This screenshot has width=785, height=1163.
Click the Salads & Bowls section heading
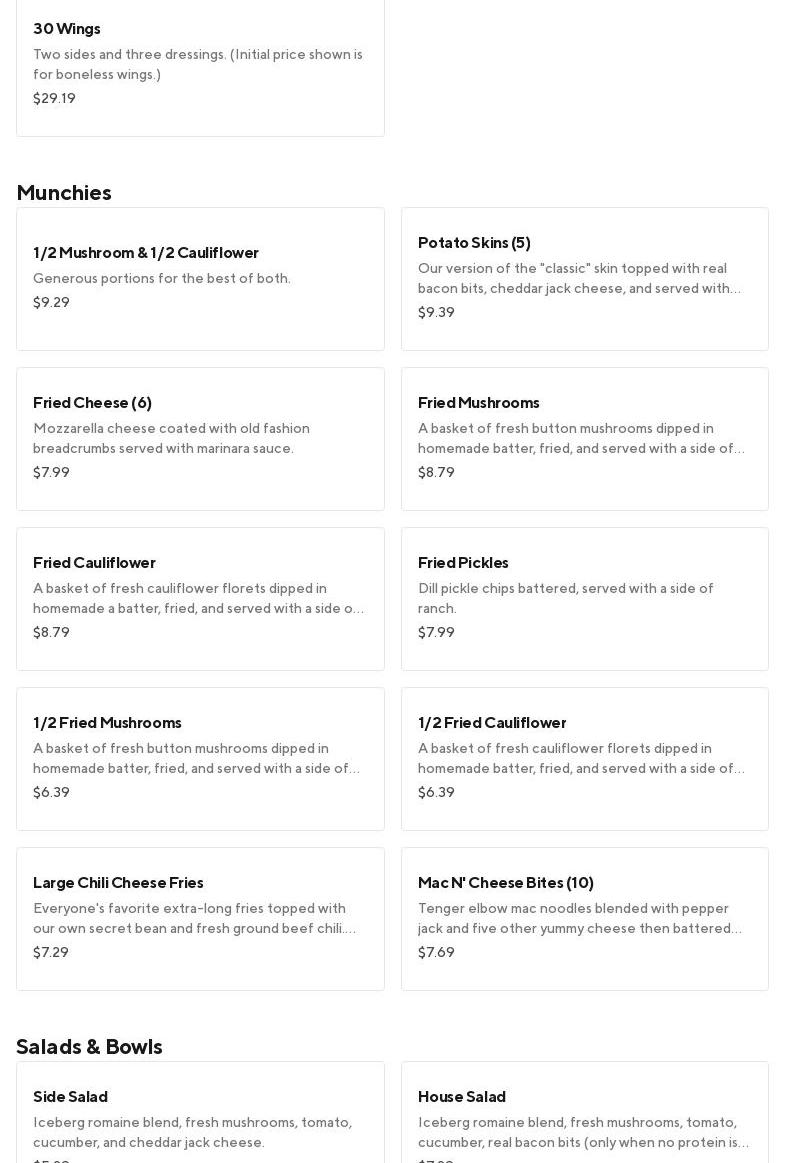[x=89, y=1046]
